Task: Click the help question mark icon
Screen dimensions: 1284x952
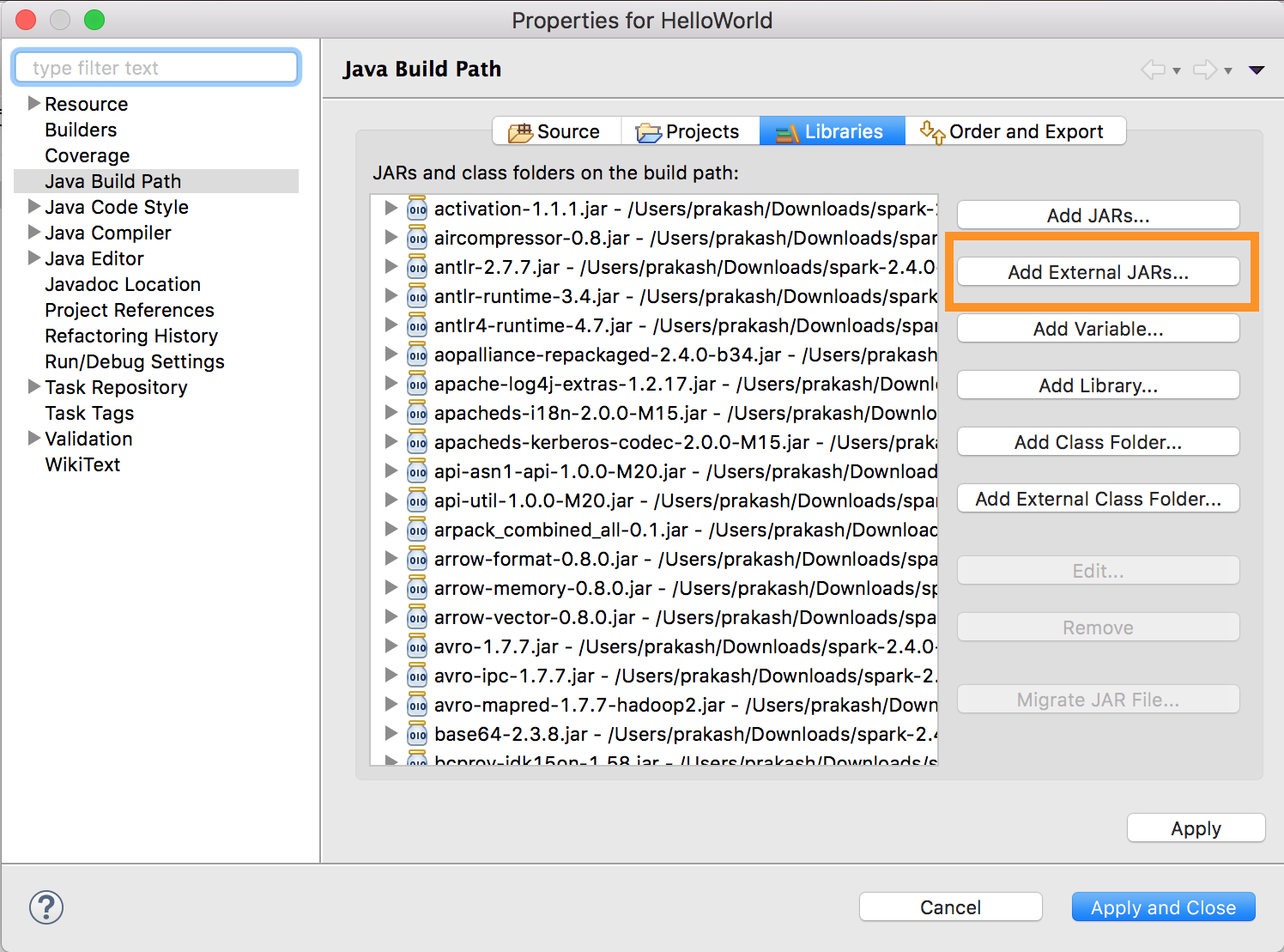Action: click(x=45, y=907)
